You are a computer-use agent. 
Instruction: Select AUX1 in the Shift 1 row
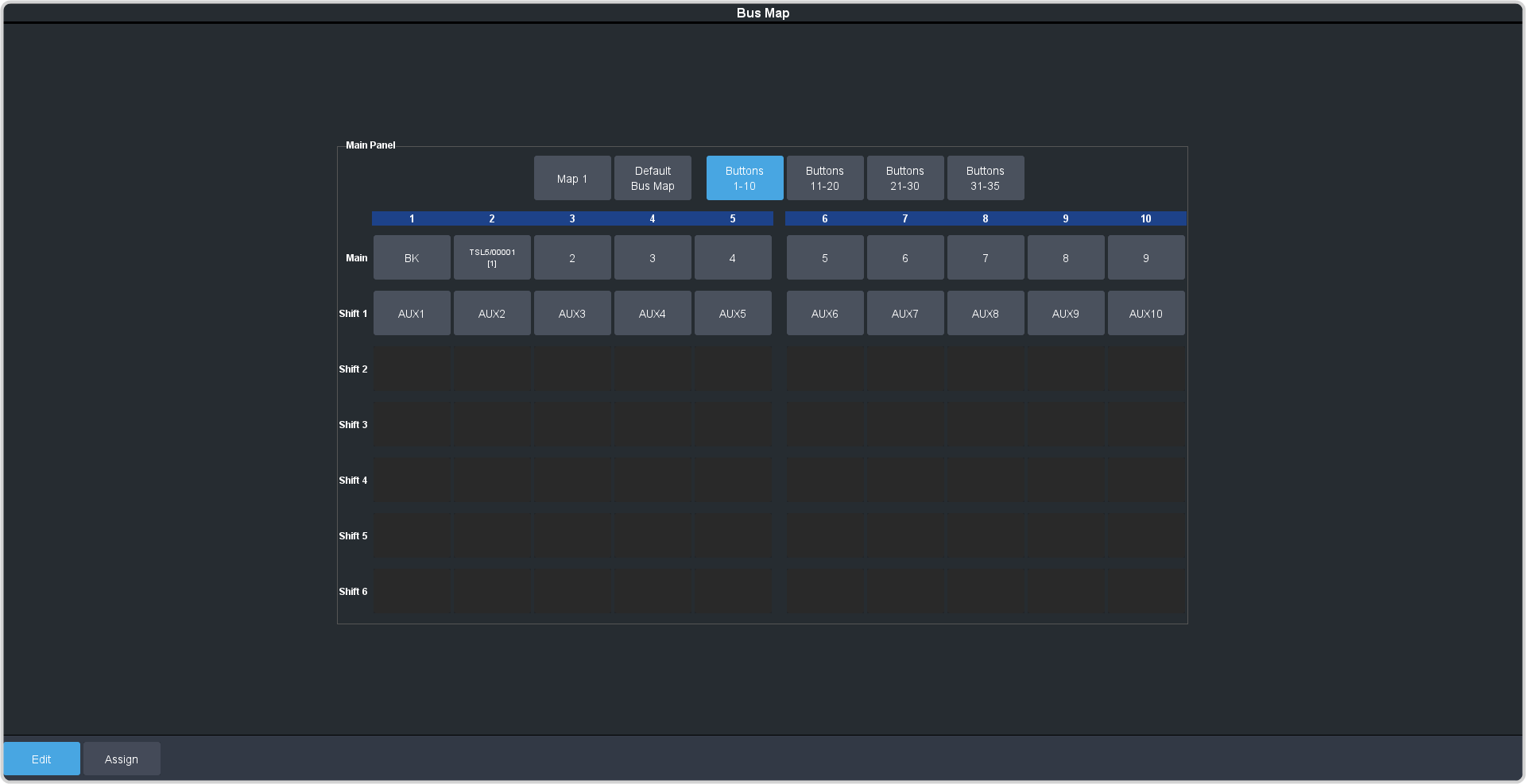(412, 313)
